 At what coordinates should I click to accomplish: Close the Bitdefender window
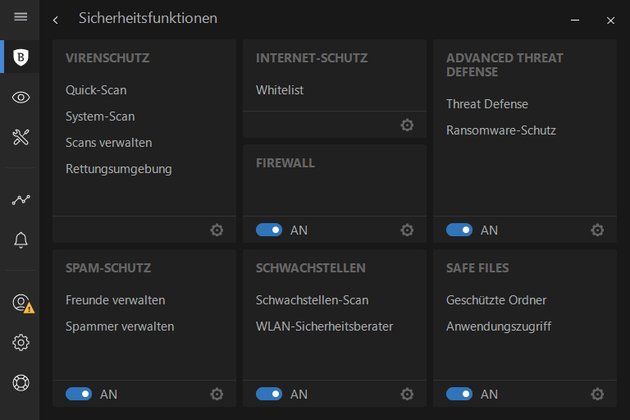(x=610, y=20)
